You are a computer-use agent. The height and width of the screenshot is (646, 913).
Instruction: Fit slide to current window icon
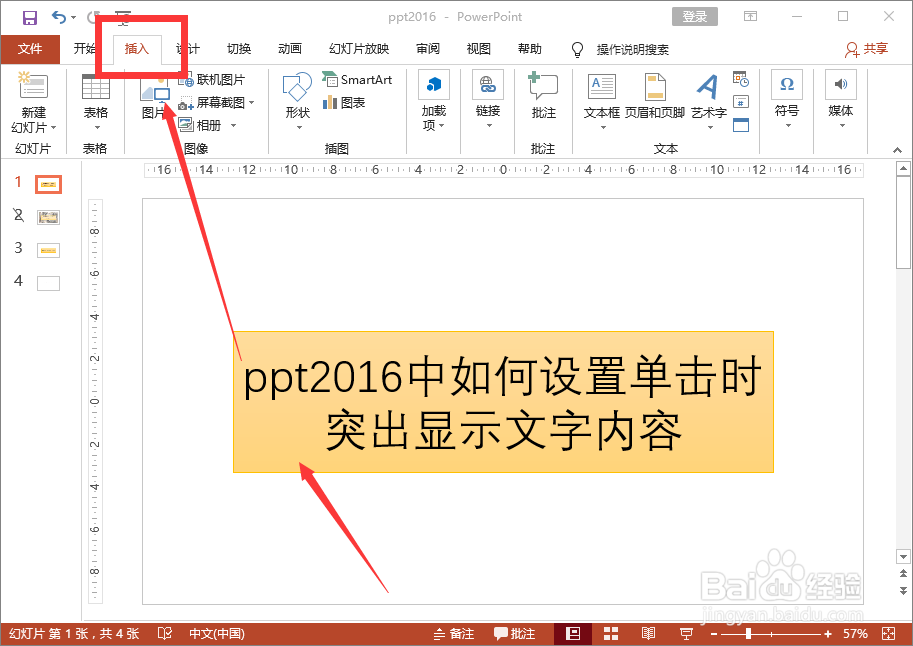(x=889, y=633)
